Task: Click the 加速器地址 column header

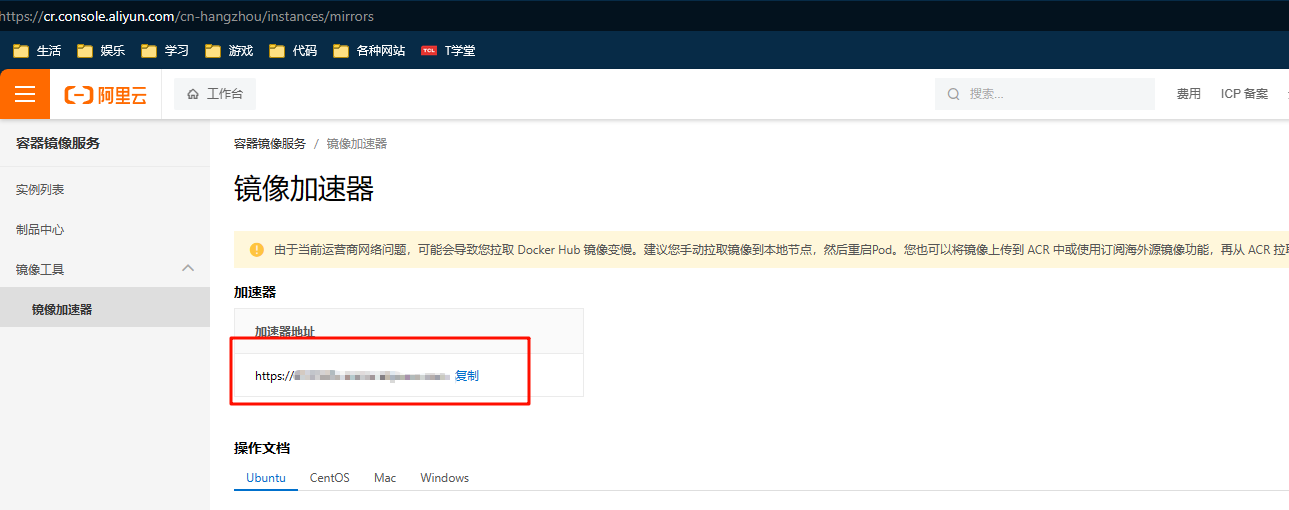Action: click(x=285, y=331)
